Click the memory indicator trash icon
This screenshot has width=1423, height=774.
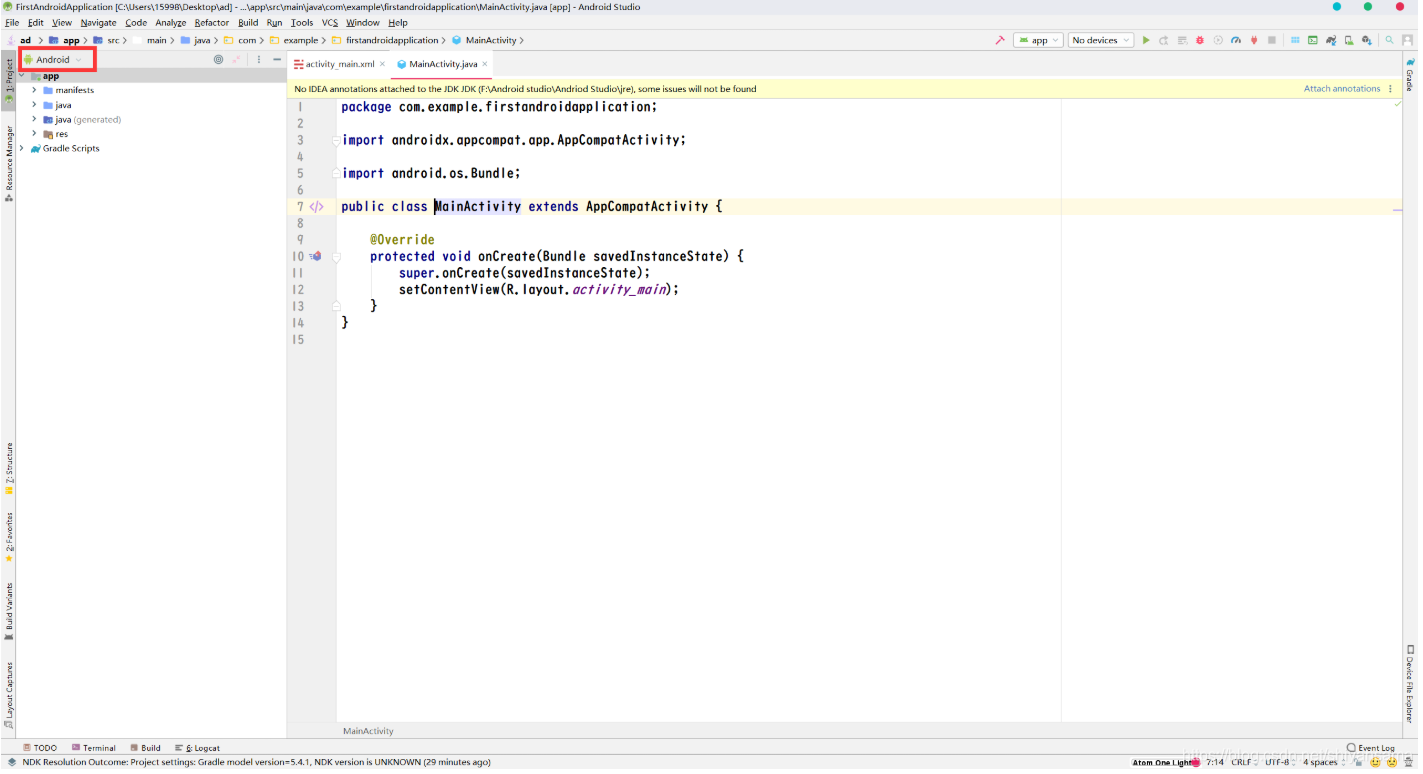tap(1409, 762)
